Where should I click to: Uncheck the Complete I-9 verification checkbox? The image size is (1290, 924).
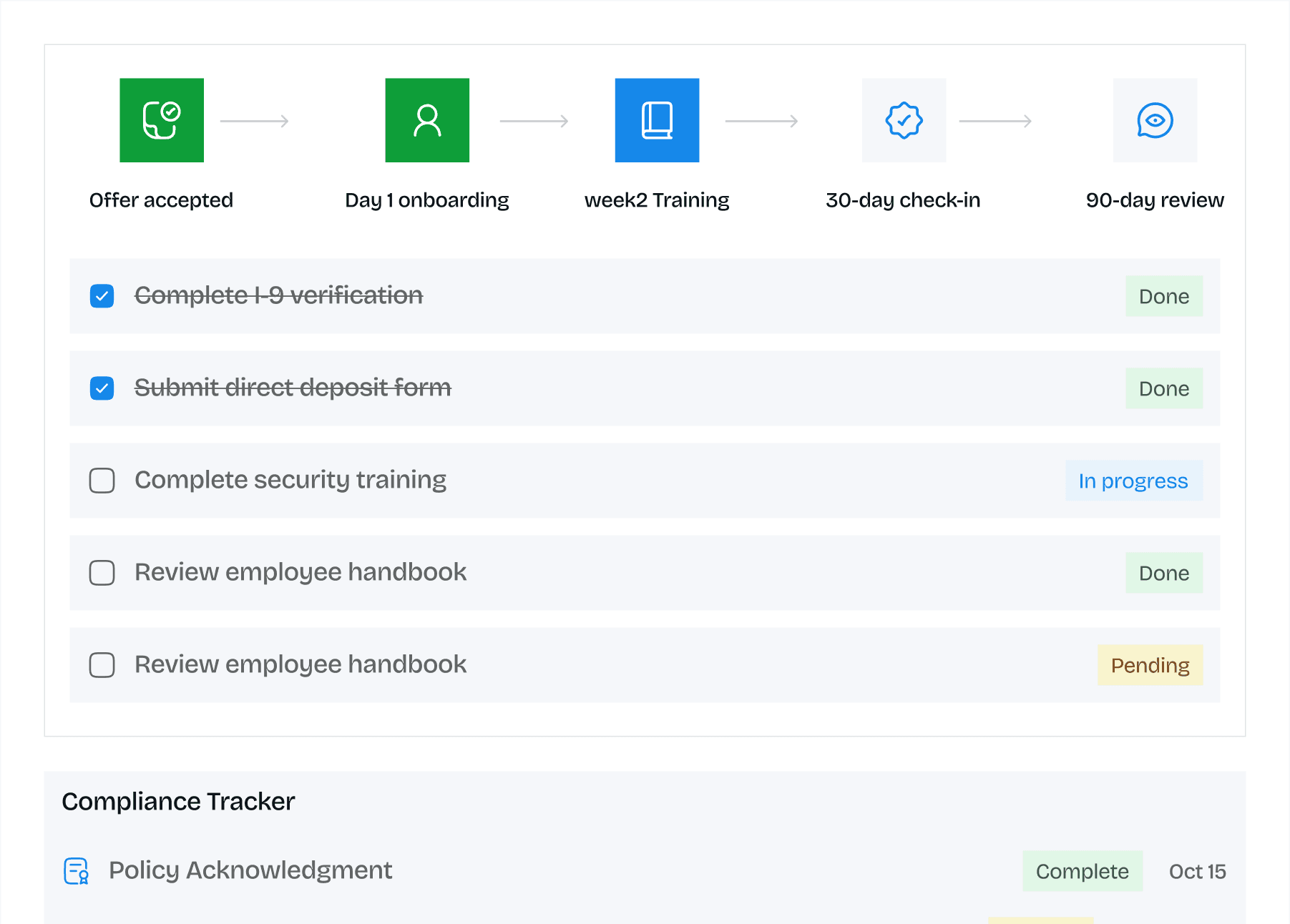pos(102,296)
